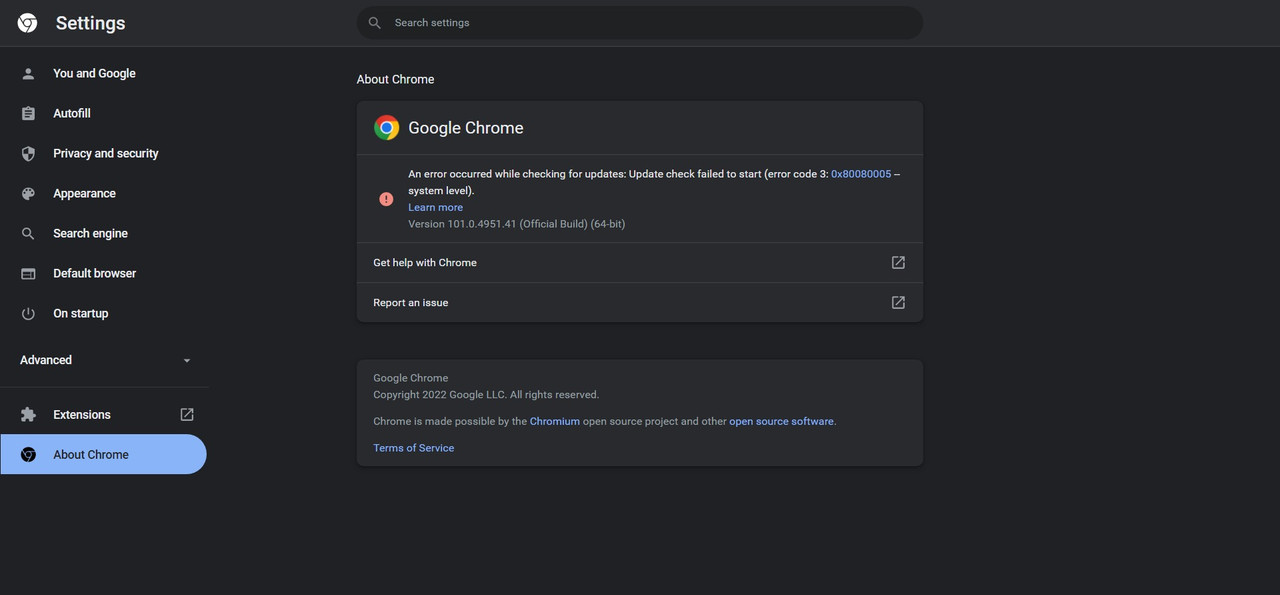Click the Copyright 2022 Google LLC text
The height and width of the screenshot is (595, 1280).
(x=486, y=395)
